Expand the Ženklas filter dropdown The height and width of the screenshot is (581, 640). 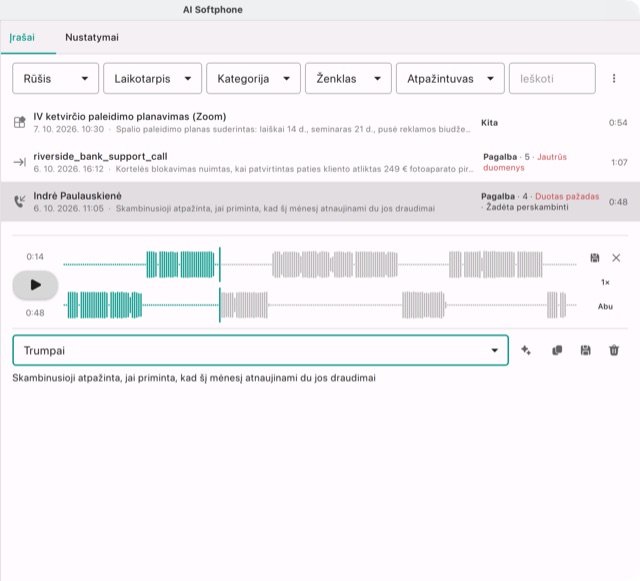pos(348,78)
